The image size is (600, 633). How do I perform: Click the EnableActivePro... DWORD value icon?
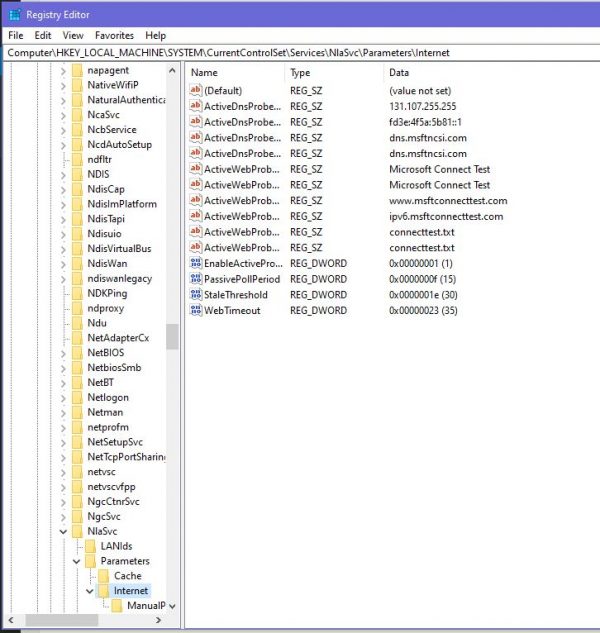pos(196,263)
